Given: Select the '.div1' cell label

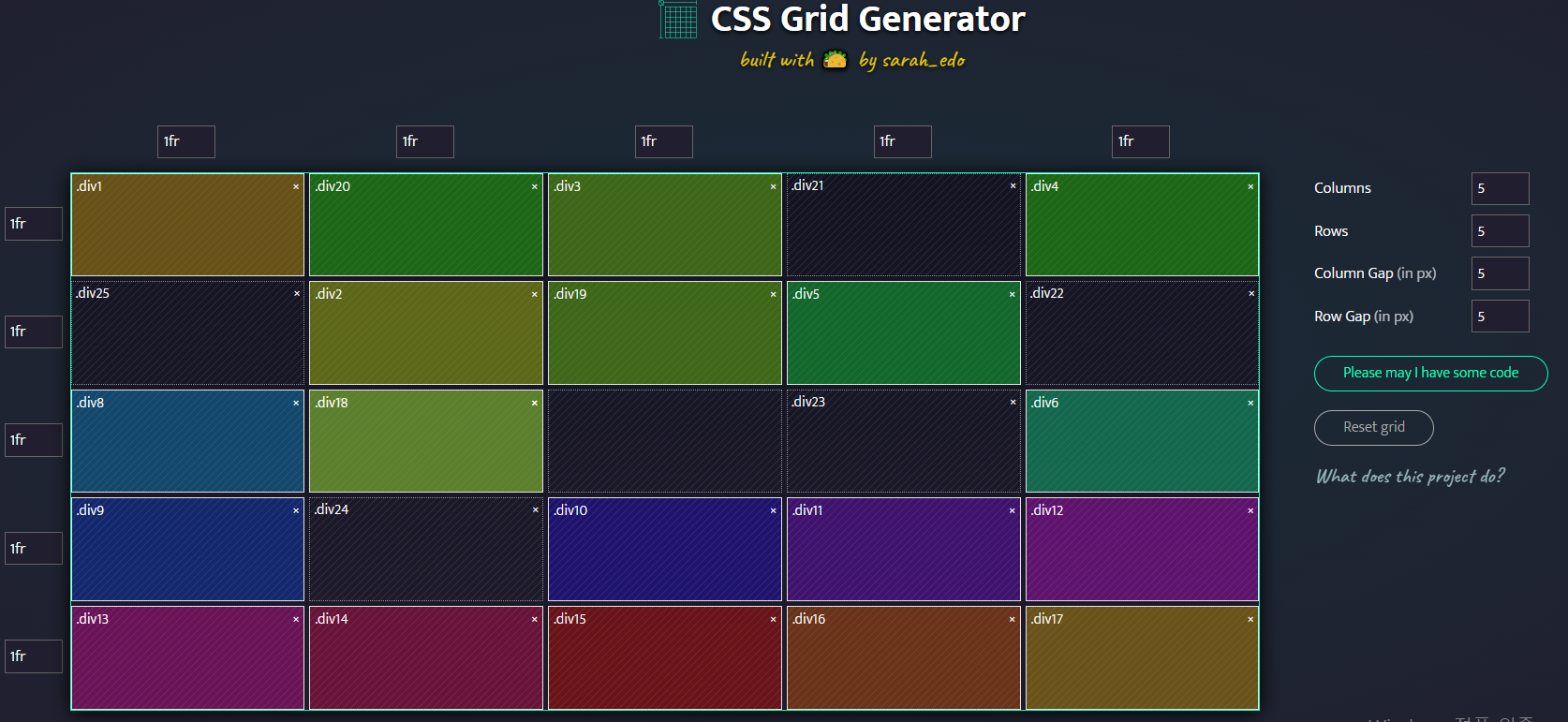Looking at the screenshot, I should (90, 186).
